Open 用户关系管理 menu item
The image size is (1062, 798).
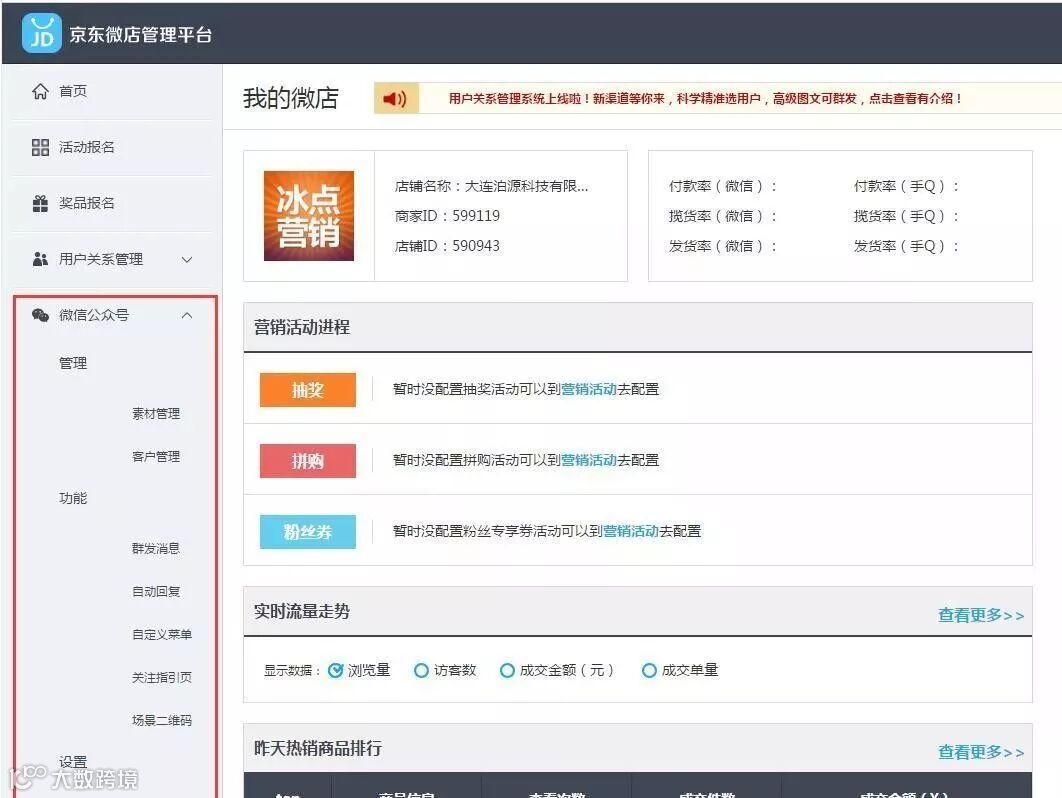point(101,259)
